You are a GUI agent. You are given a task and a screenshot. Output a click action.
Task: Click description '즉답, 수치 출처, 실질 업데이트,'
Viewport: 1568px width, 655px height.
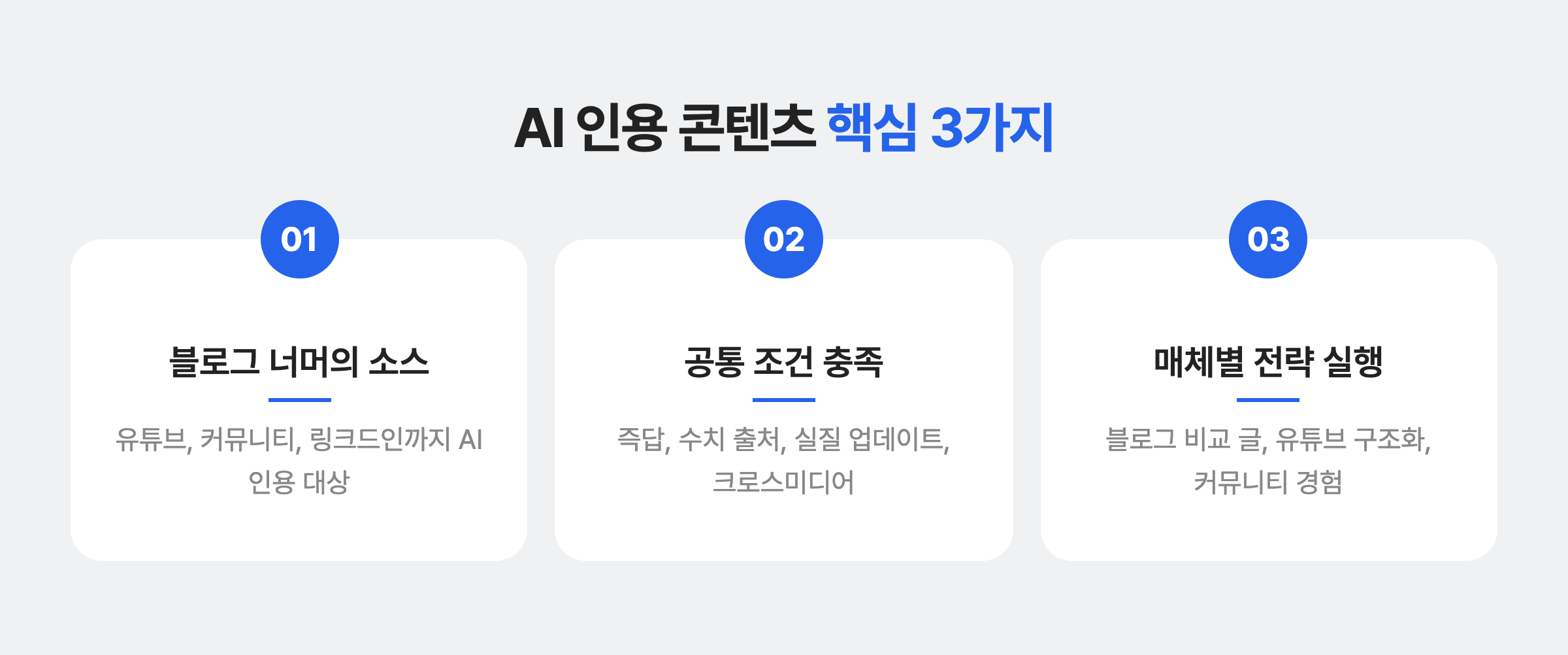(x=784, y=439)
